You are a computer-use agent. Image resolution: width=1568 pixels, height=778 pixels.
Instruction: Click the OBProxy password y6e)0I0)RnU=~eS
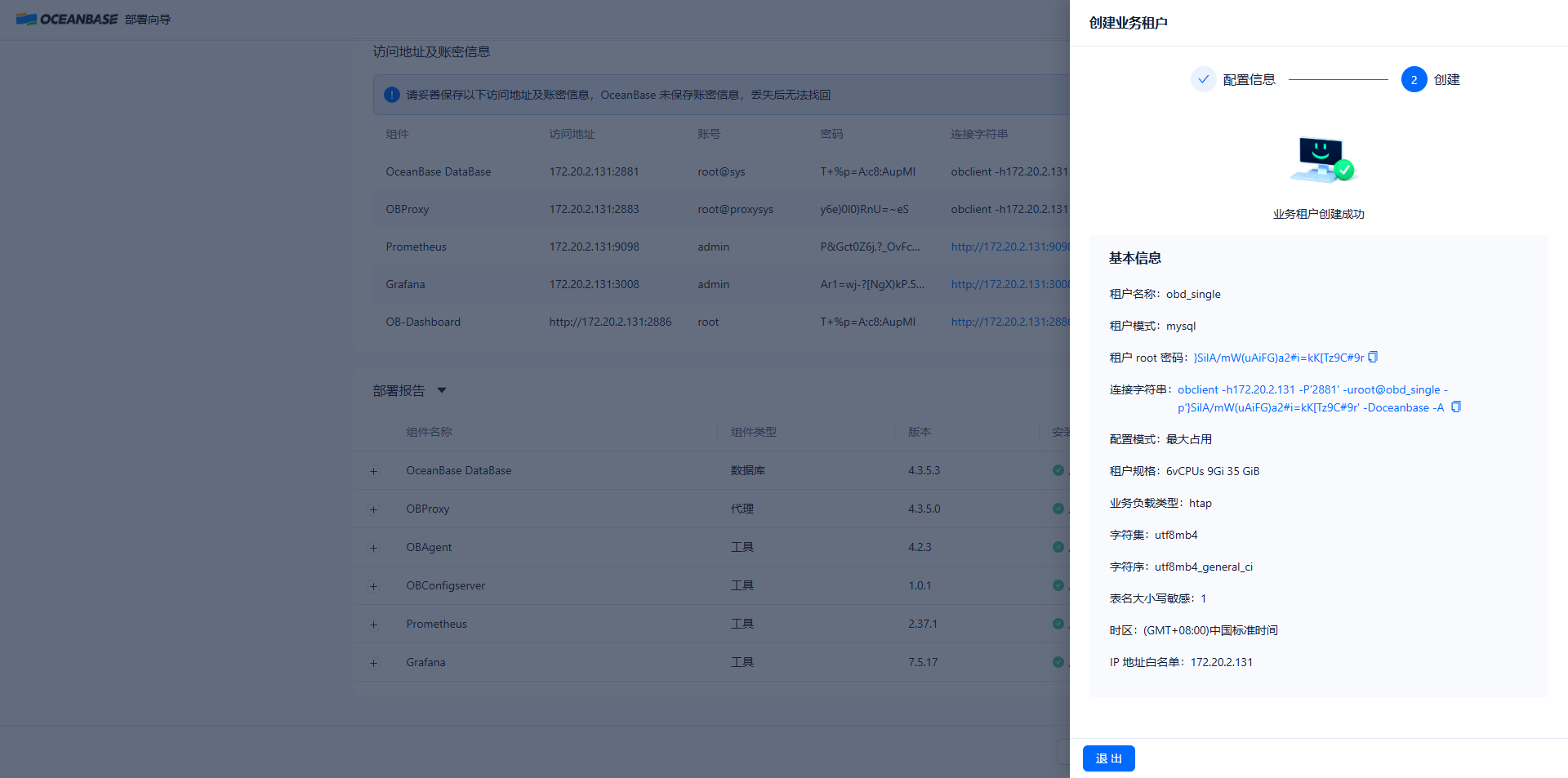coord(864,209)
